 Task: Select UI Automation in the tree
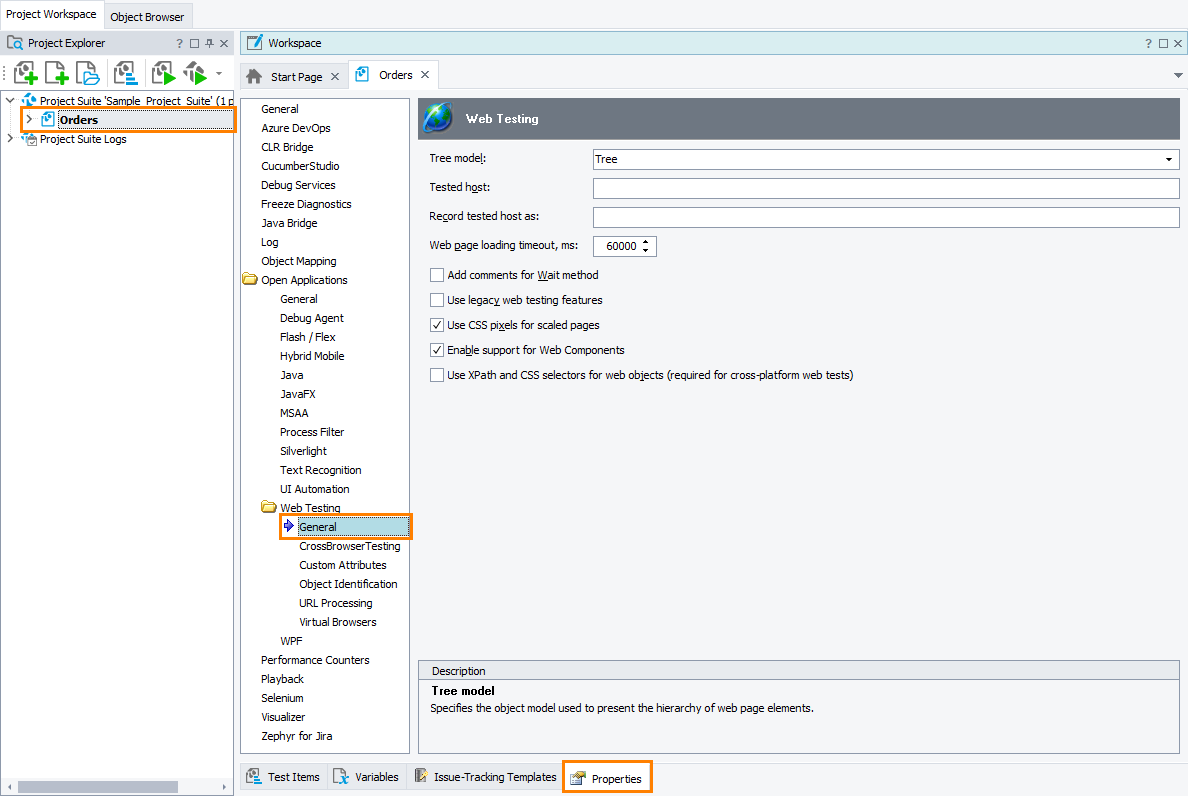coord(314,489)
